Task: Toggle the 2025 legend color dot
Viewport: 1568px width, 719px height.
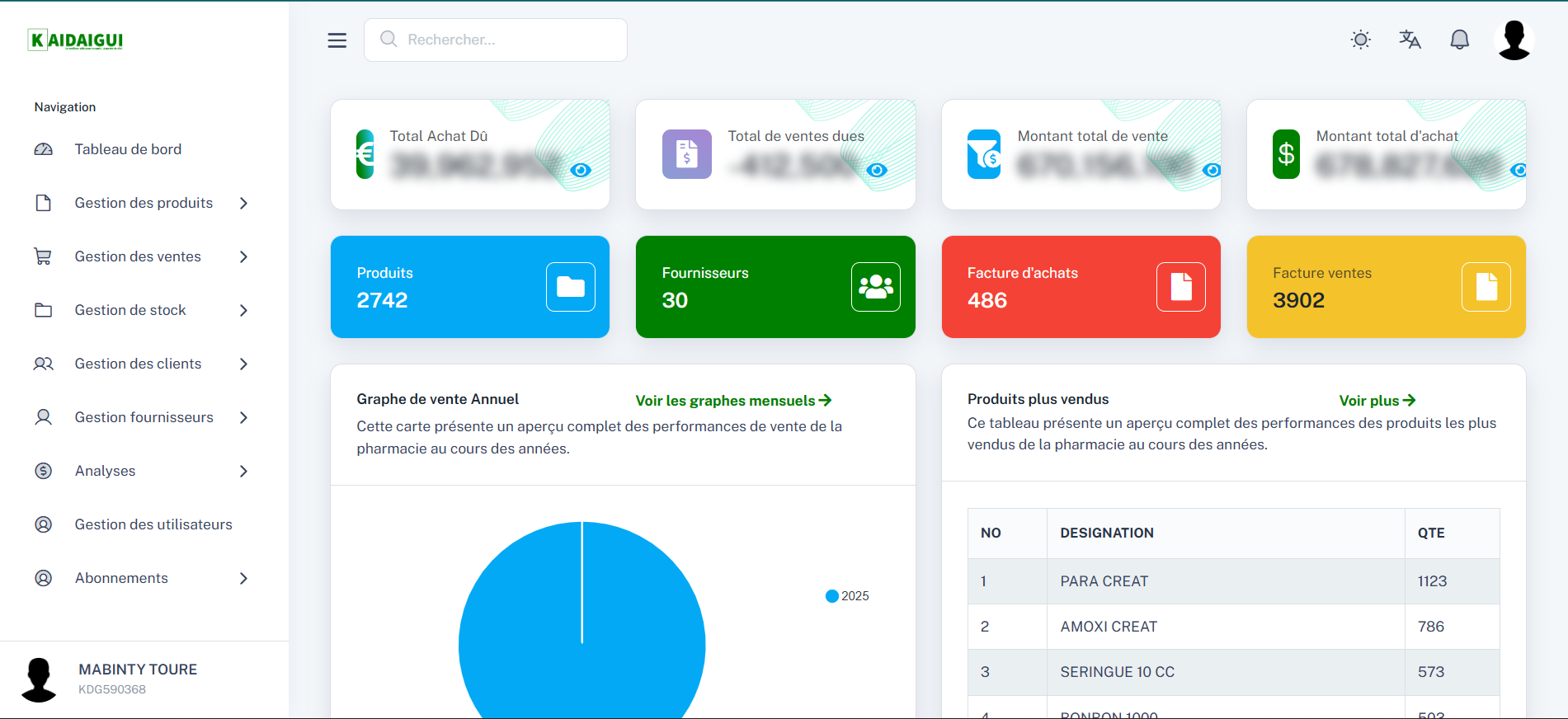Action: 832,596
